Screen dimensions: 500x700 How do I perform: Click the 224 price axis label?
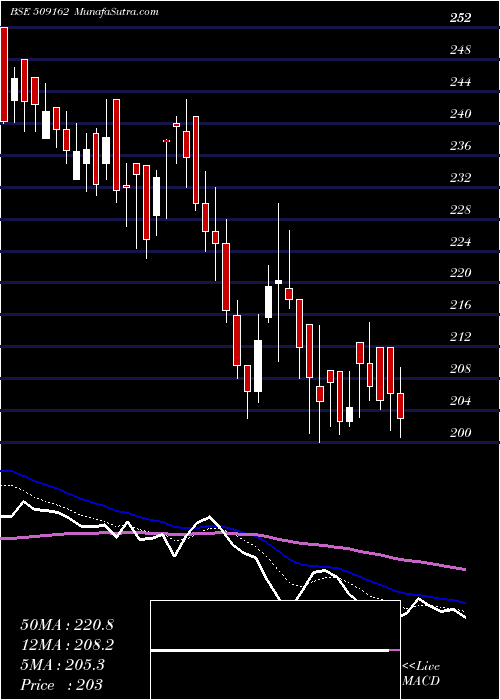(x=460, y=242)
